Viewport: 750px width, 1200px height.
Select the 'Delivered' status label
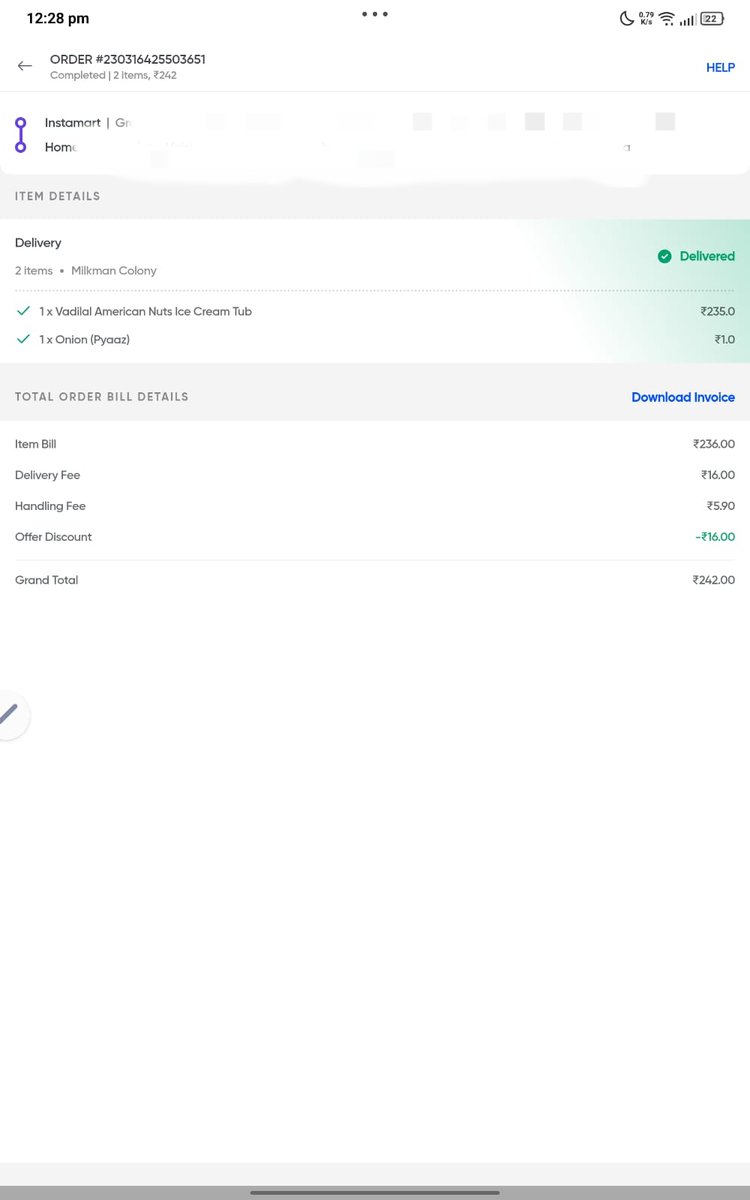tap(707, 256)
